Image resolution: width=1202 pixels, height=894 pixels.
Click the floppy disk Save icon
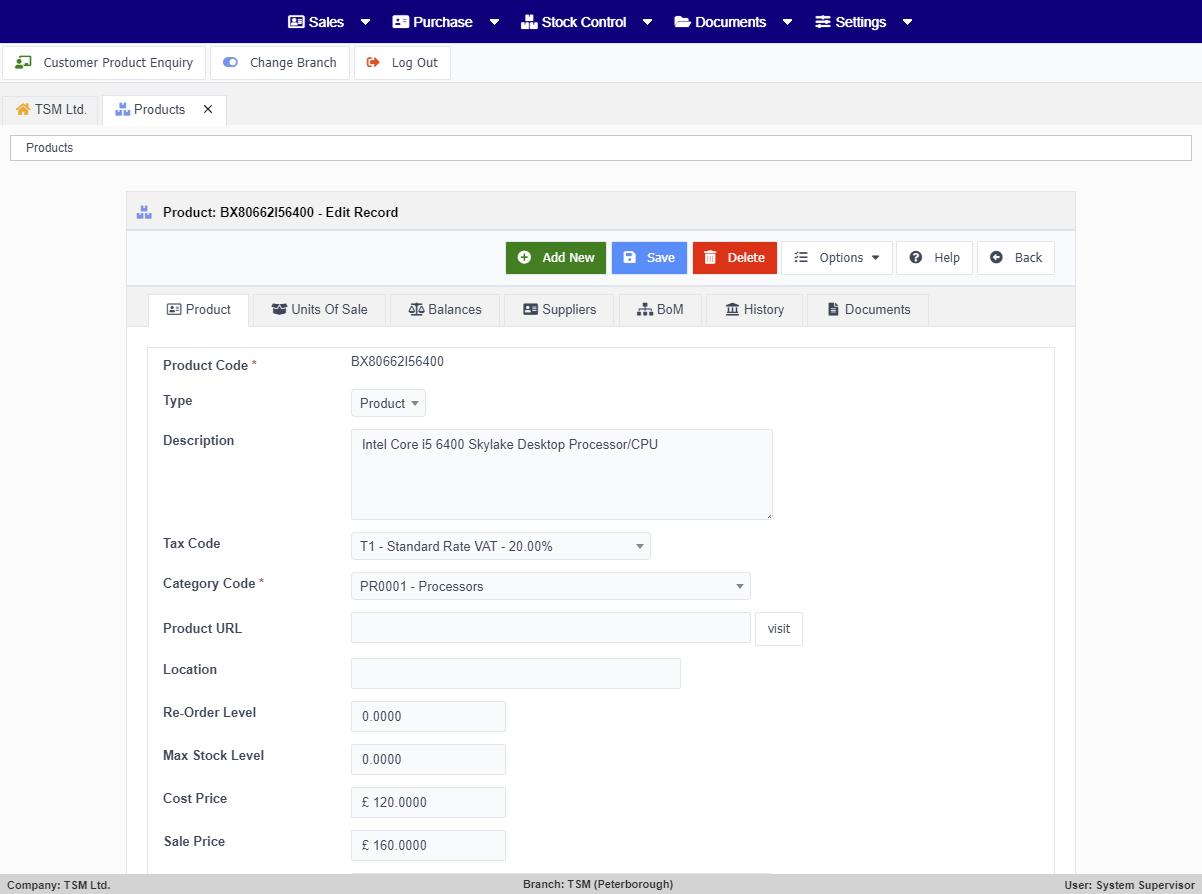629,257
